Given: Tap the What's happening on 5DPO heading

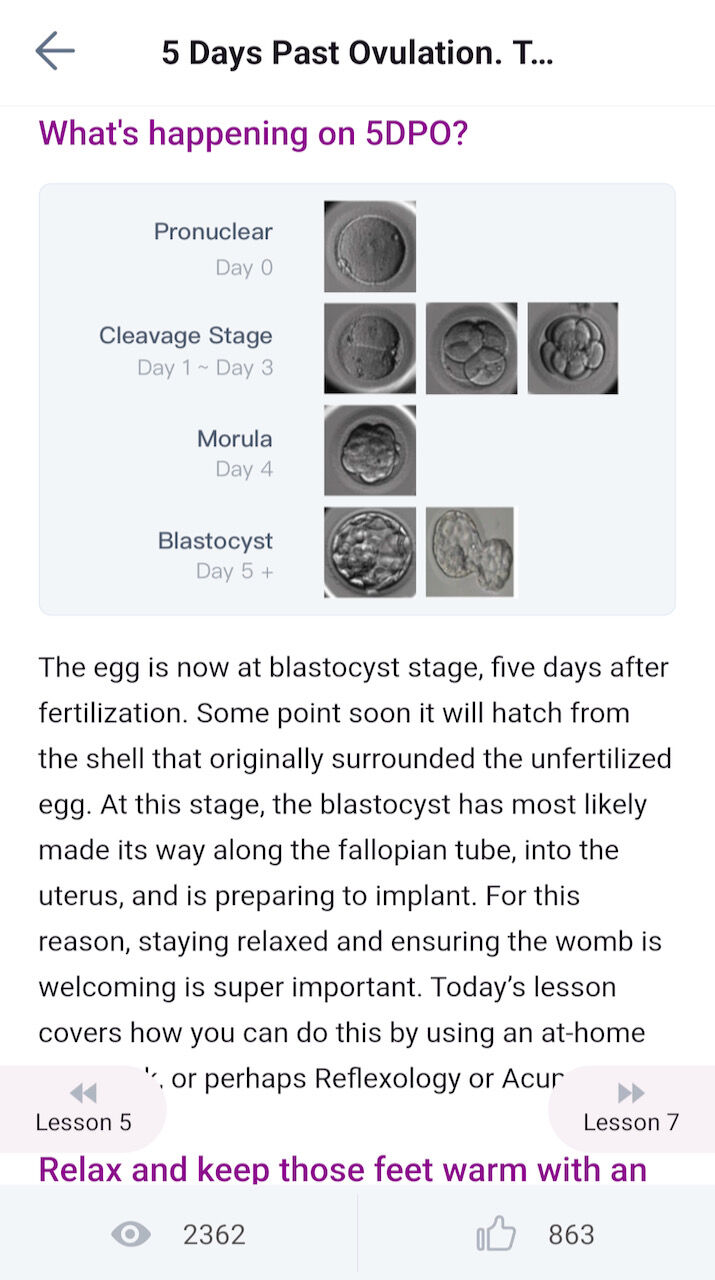Looking at the screenshot, I should coord(253,133).
